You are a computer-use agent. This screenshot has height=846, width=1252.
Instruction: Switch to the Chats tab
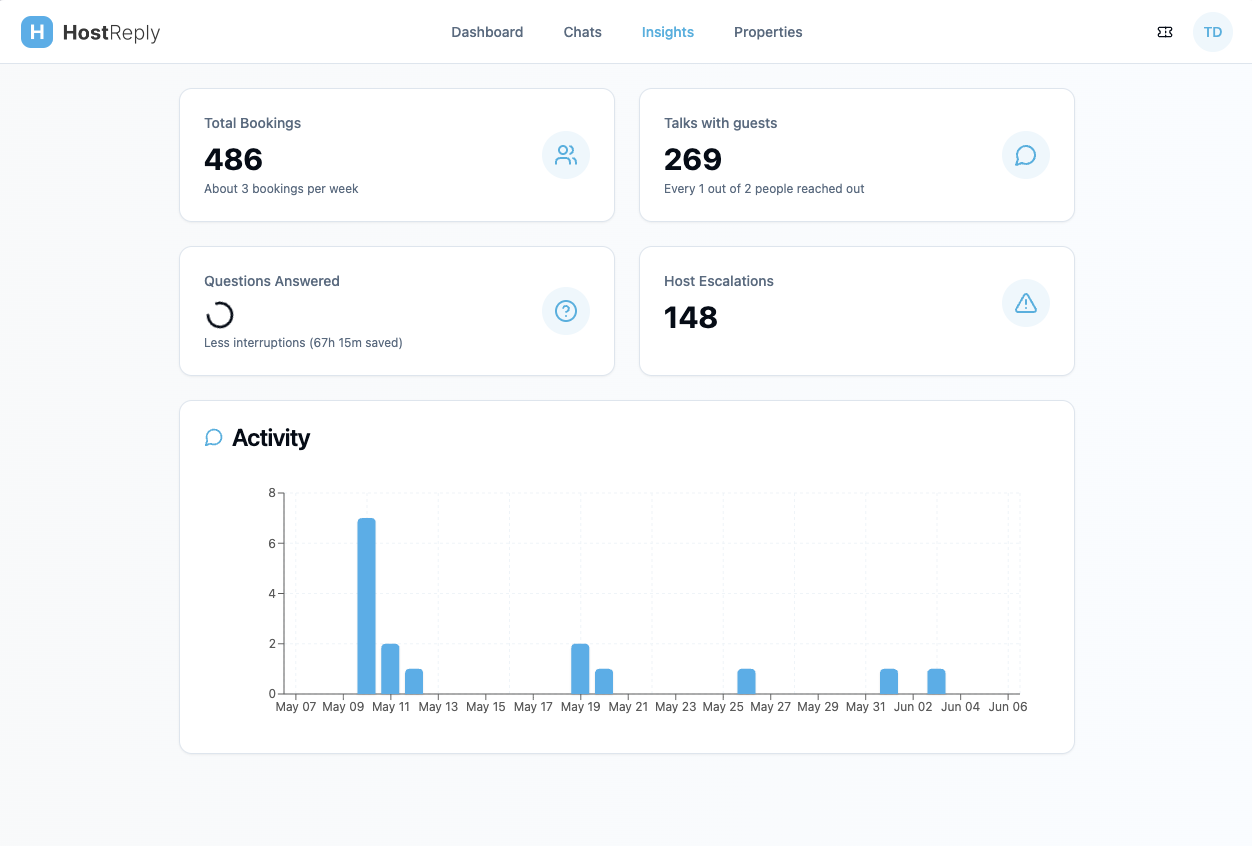(x=583, y=32)
